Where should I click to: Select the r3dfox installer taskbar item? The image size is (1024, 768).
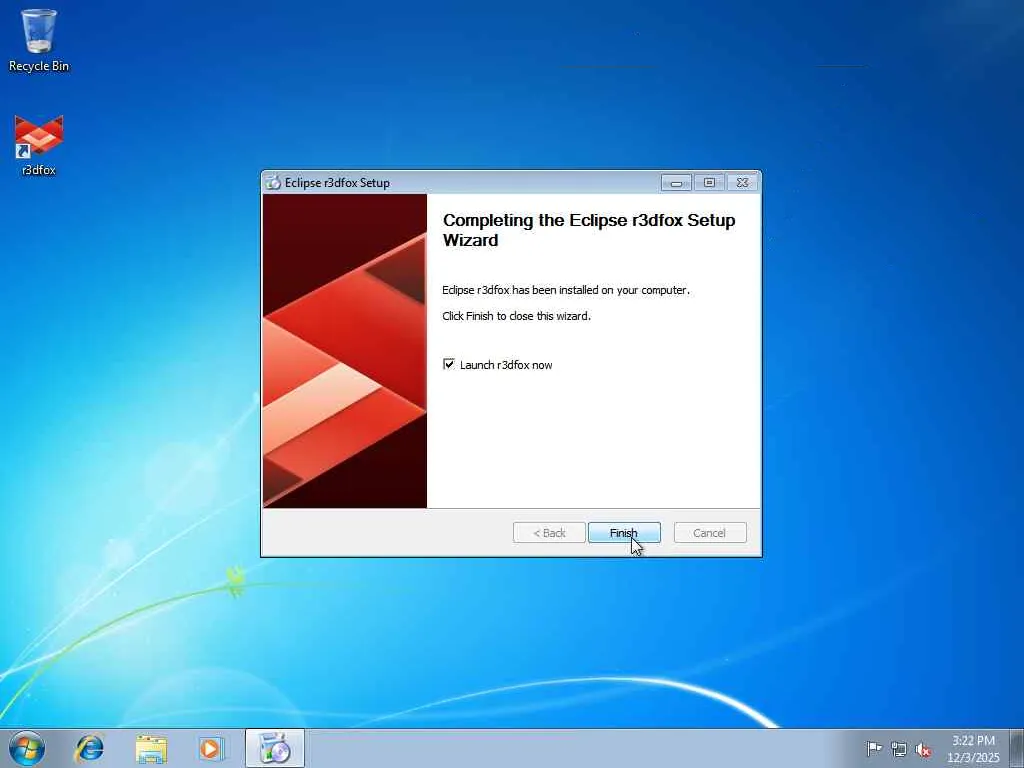coord(275,748)
